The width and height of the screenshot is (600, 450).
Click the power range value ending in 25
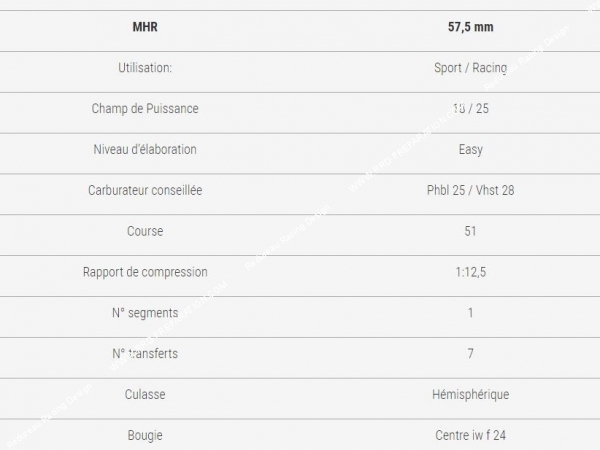(470, 109)
